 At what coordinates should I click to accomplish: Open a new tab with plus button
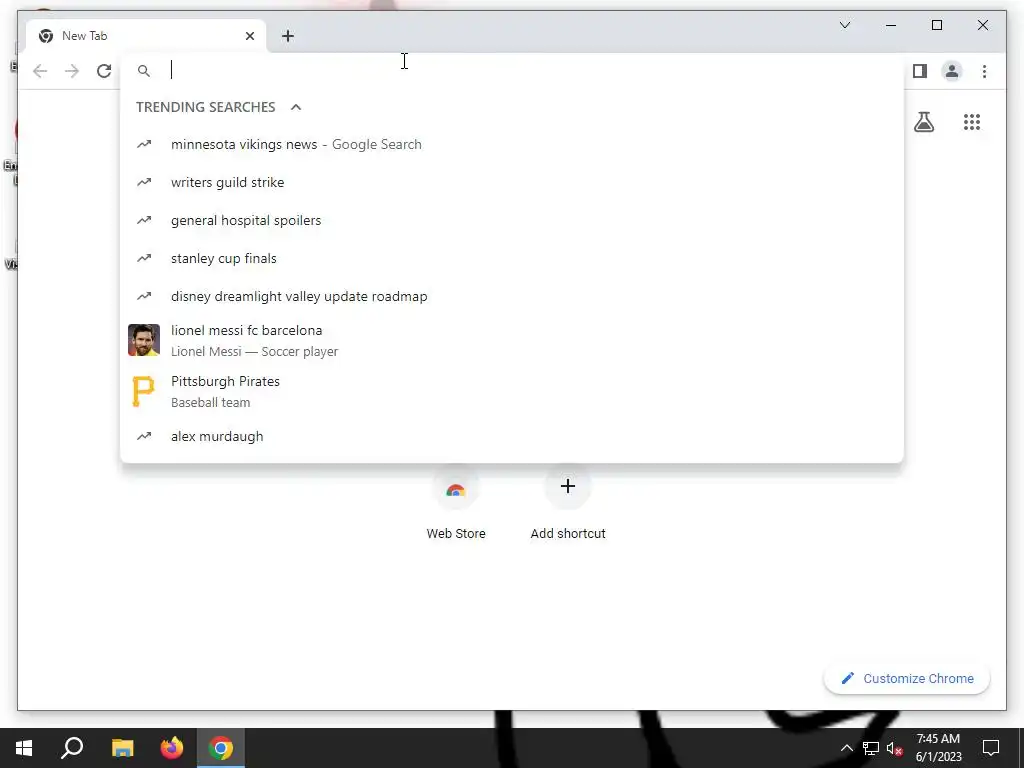click(288, 36)
